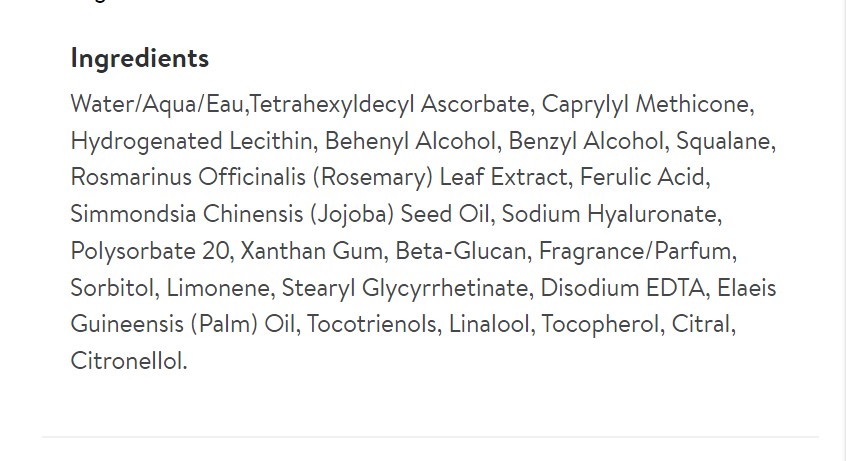Screen dimensions: 846x461
Task: Click the Simmondsia Chinensis (Jojoba) text
Action: point(233,215)
